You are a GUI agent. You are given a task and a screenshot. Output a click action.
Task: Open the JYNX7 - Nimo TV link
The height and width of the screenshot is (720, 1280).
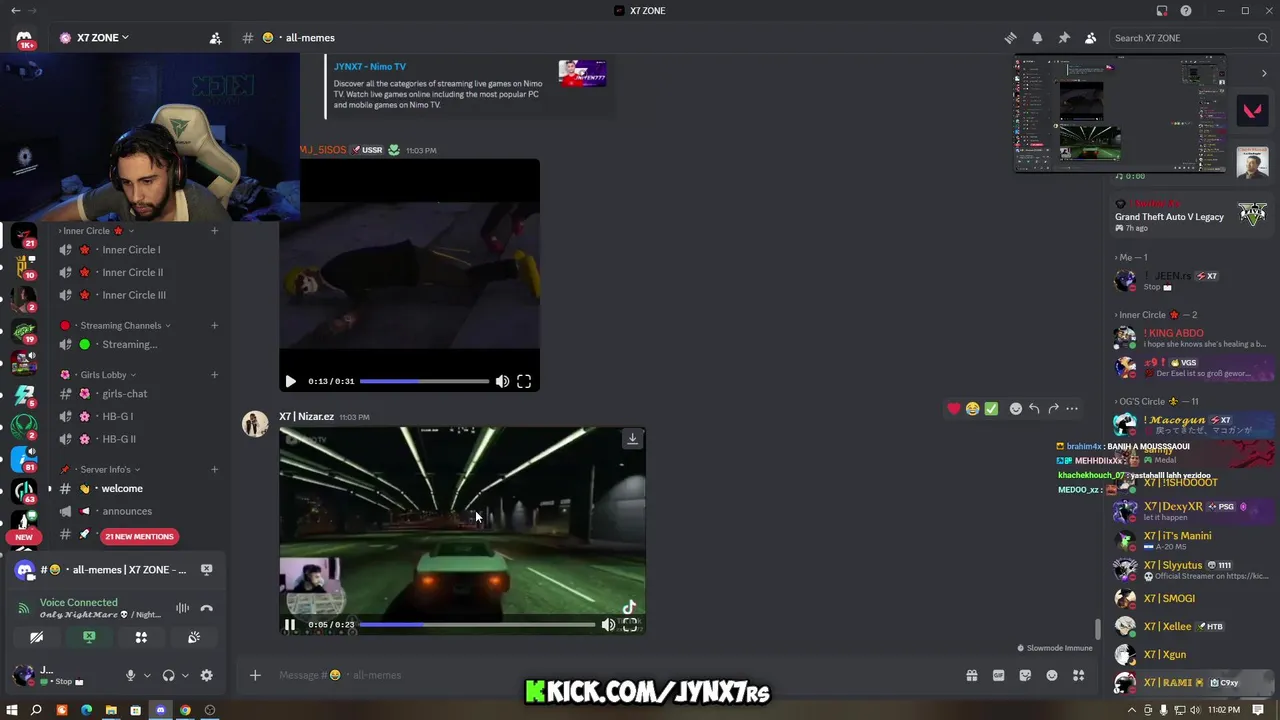[x=369, y=67]
